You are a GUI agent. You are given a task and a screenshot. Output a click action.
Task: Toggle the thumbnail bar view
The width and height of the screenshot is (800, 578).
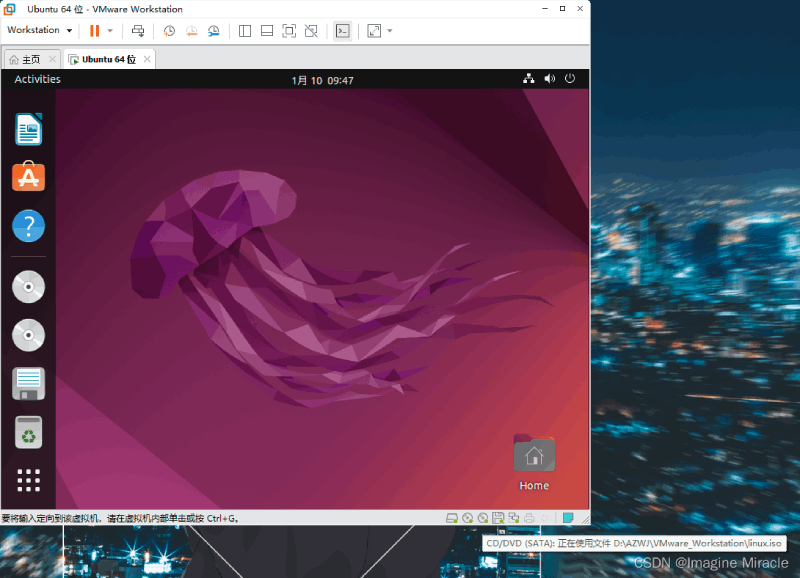point(267,31)
